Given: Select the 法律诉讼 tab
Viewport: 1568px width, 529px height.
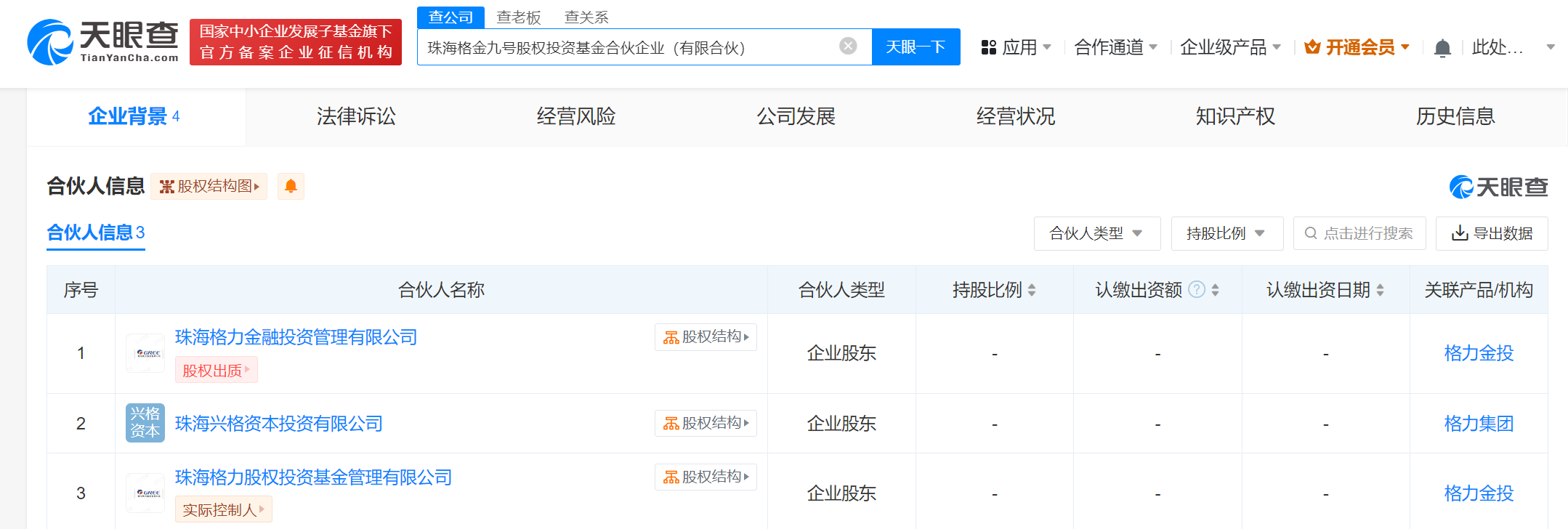Looking at the screenshot, I should (356, 116).
